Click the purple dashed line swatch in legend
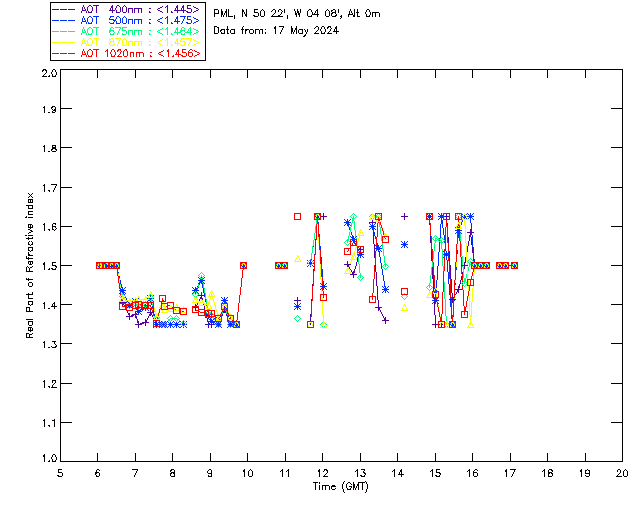The width and height of the screenshot is (640, 512). (64, 9)
